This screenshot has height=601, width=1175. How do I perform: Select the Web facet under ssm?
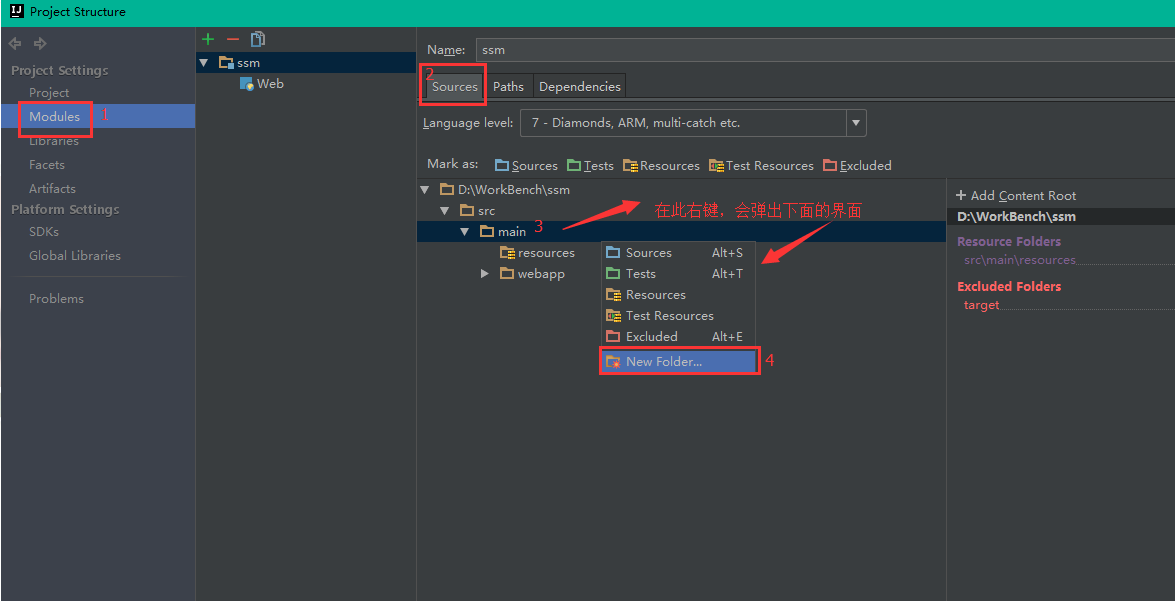click(x=271, y=84)
